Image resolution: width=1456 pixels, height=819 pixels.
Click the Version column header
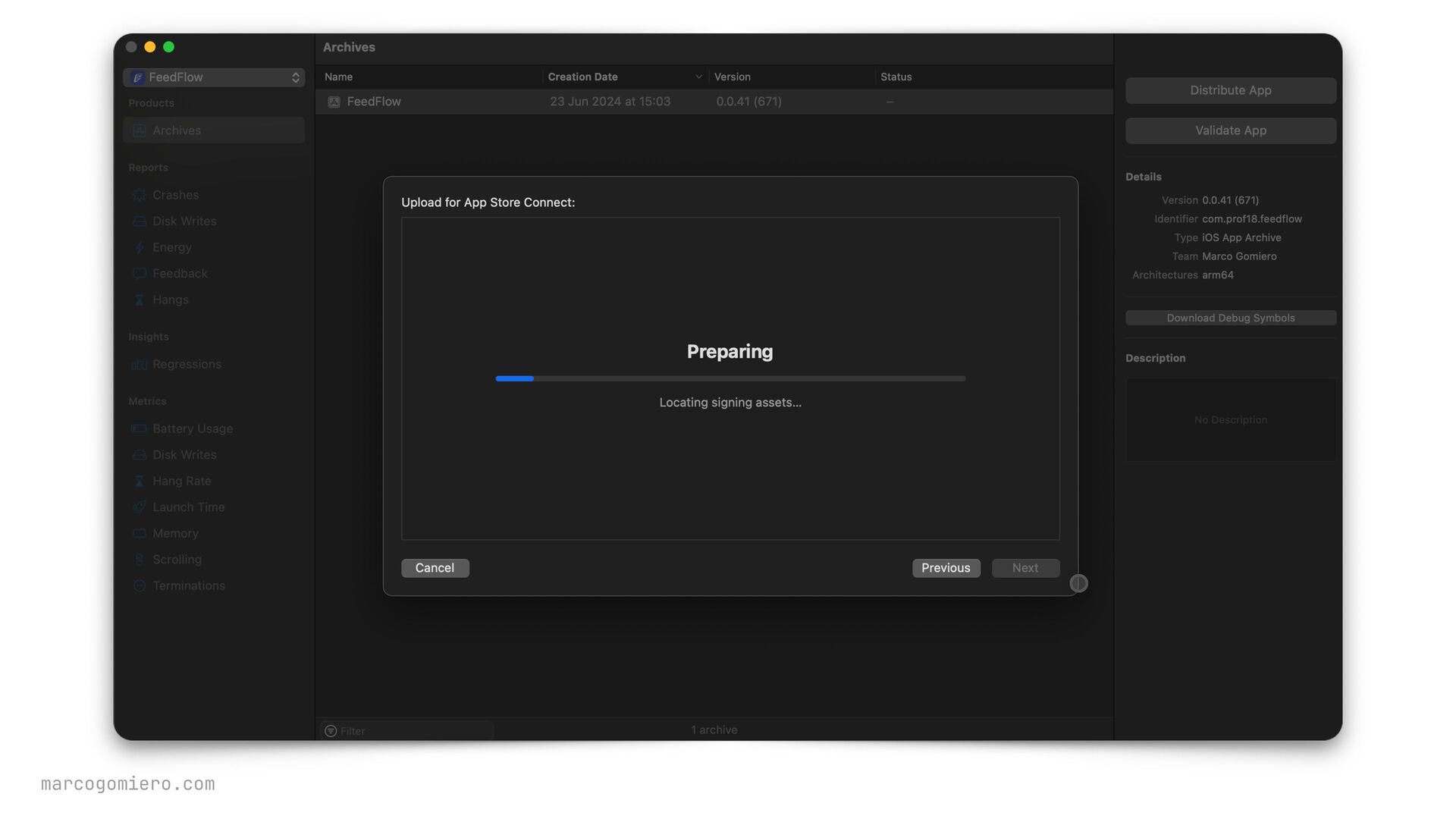pos(732,77)
